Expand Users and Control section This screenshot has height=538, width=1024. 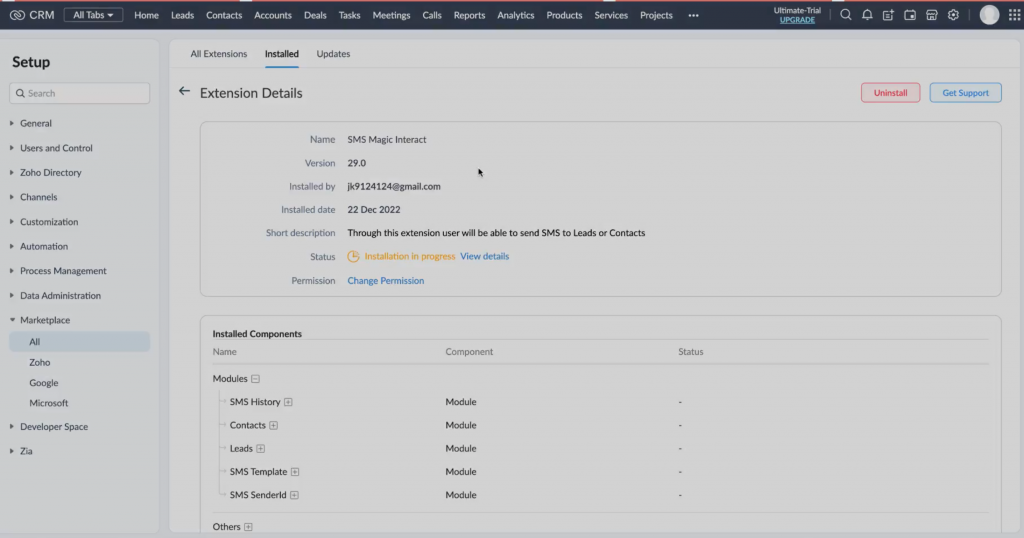tap(12, 148)
